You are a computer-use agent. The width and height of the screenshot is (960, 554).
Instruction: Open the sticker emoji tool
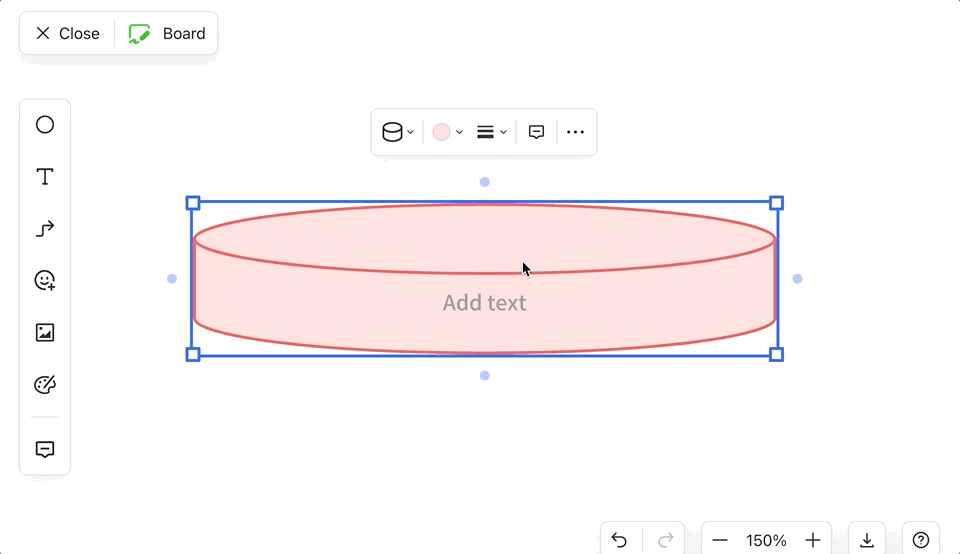[x=45, y=281]
